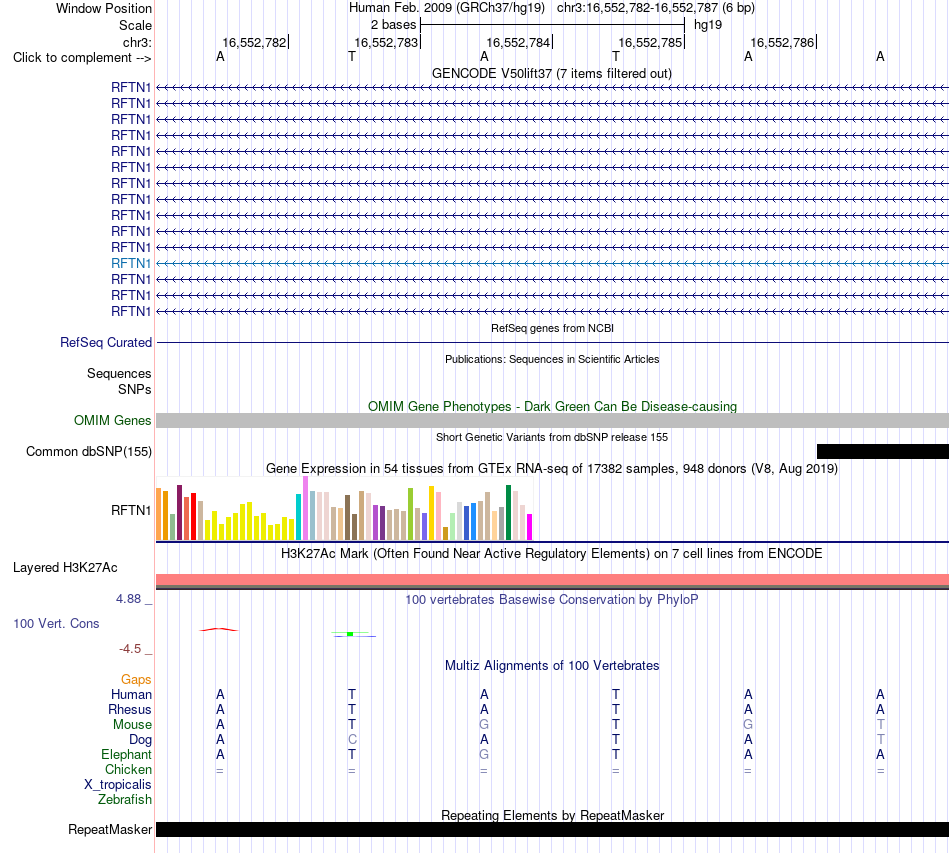Click the "Common dbSNP(155)" track label

coord(88,451)
